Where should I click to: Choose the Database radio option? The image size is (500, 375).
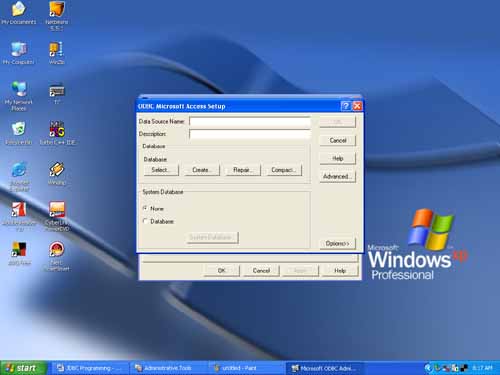[145, 221]
